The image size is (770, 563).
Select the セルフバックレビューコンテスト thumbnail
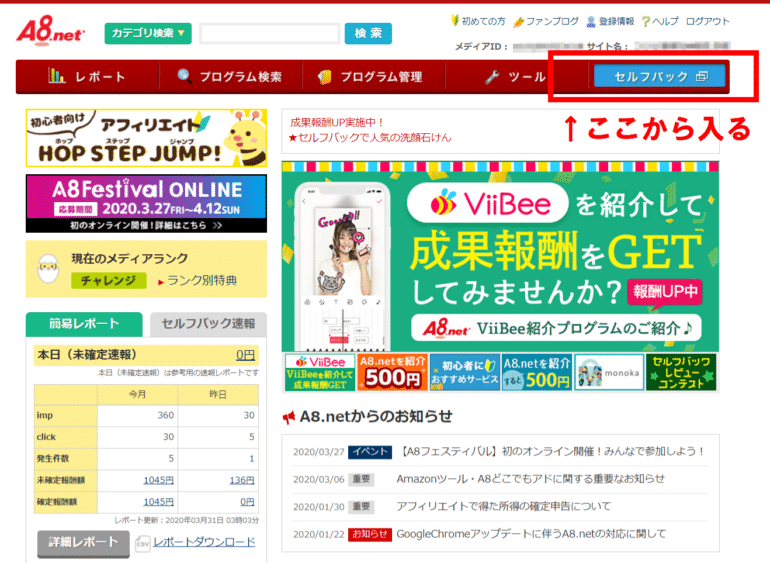click(681, 372)
